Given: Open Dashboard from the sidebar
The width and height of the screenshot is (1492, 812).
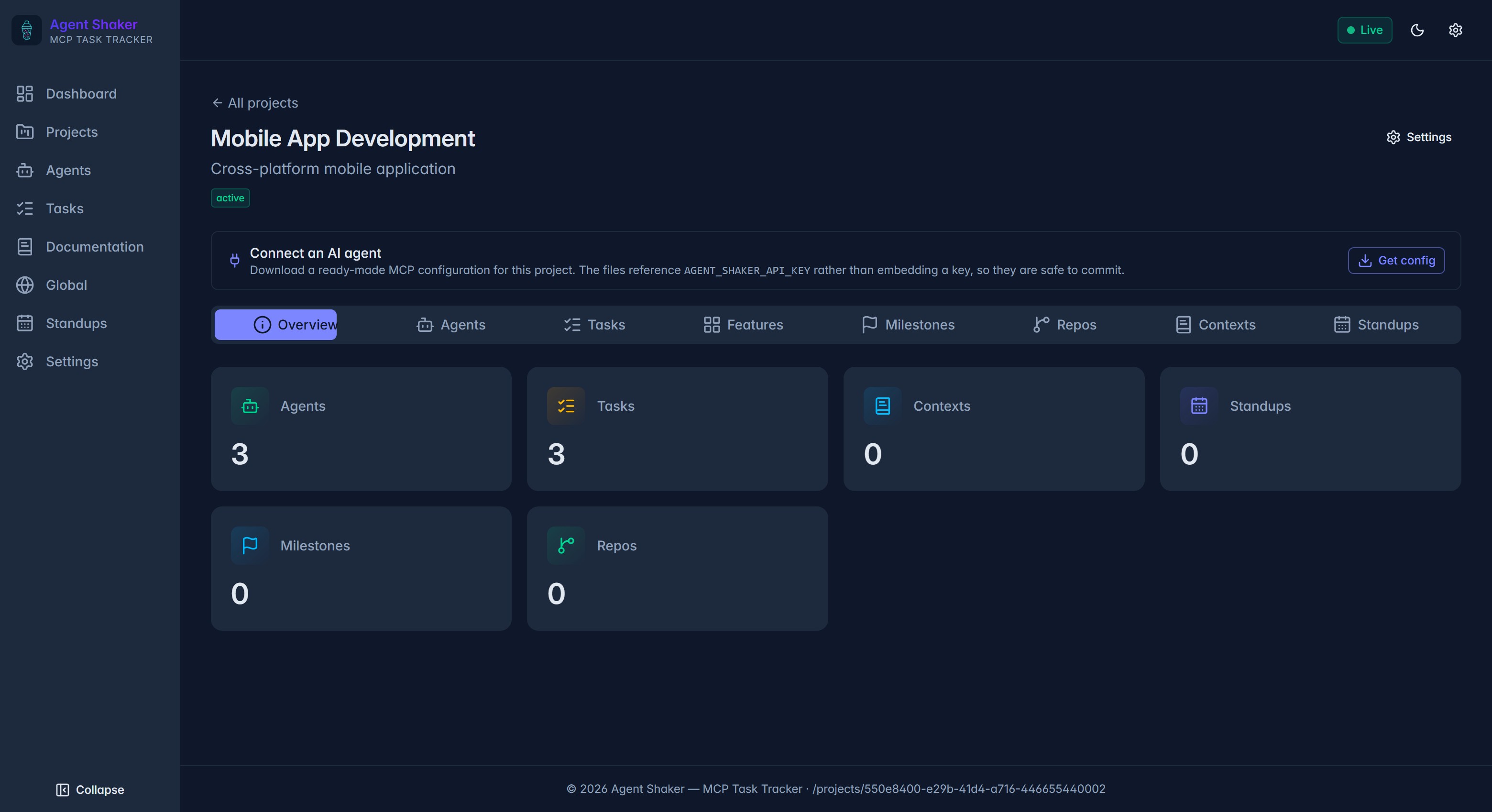Looking at the screenshot, I should tap(90, 94).
